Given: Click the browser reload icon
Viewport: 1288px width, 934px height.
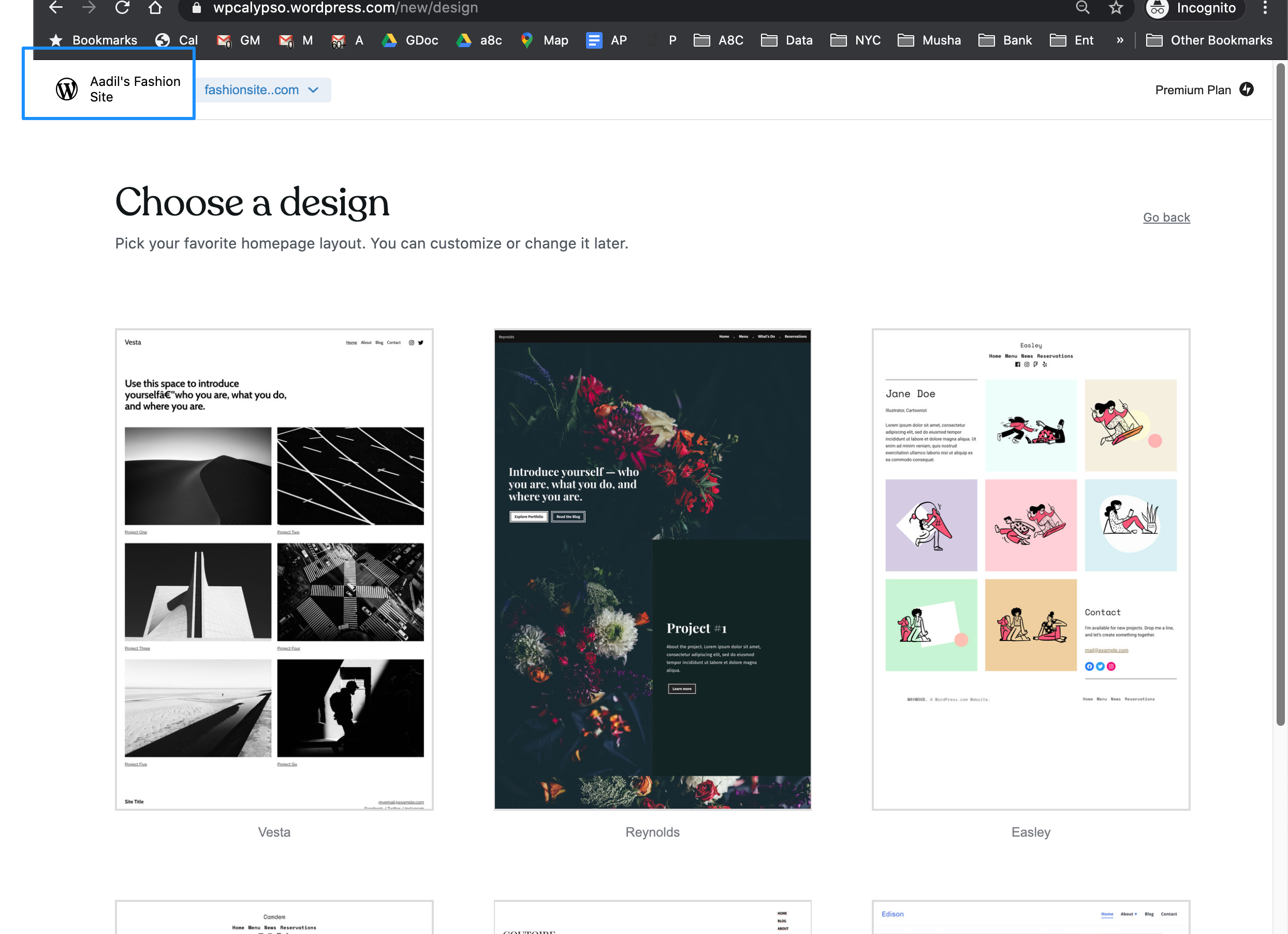Looking at the screenshot, I should pos(122,7).
